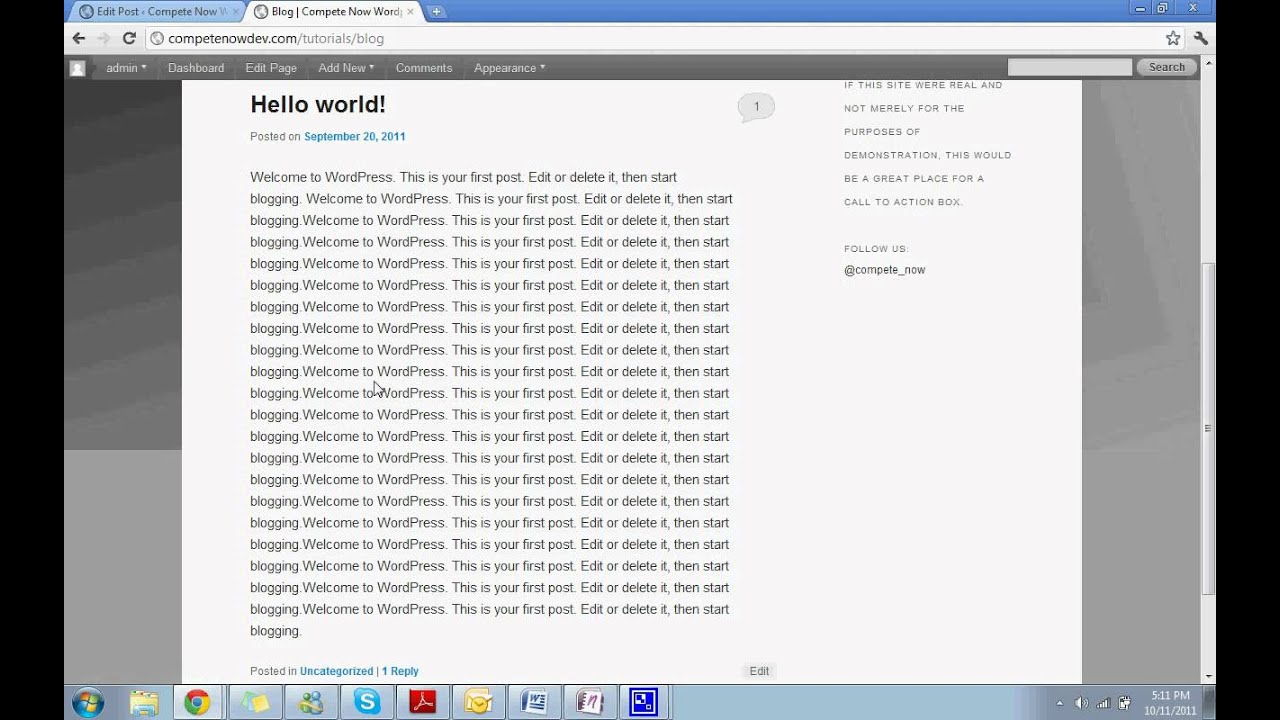Open Microsoft Word from the taskbar
The image size is (1280, 720).
[534, 703]
